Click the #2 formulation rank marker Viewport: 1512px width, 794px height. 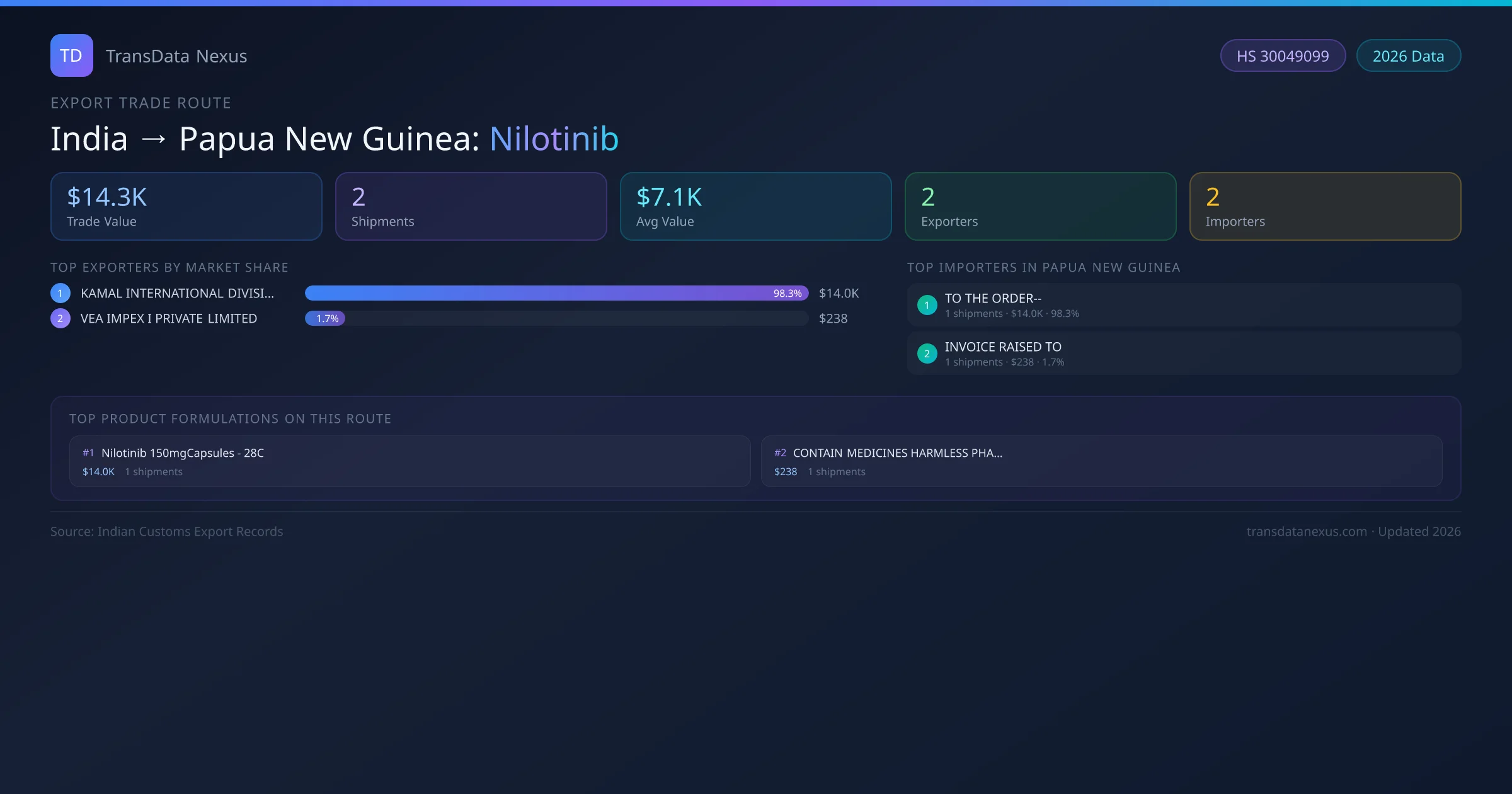coord(780,453)
